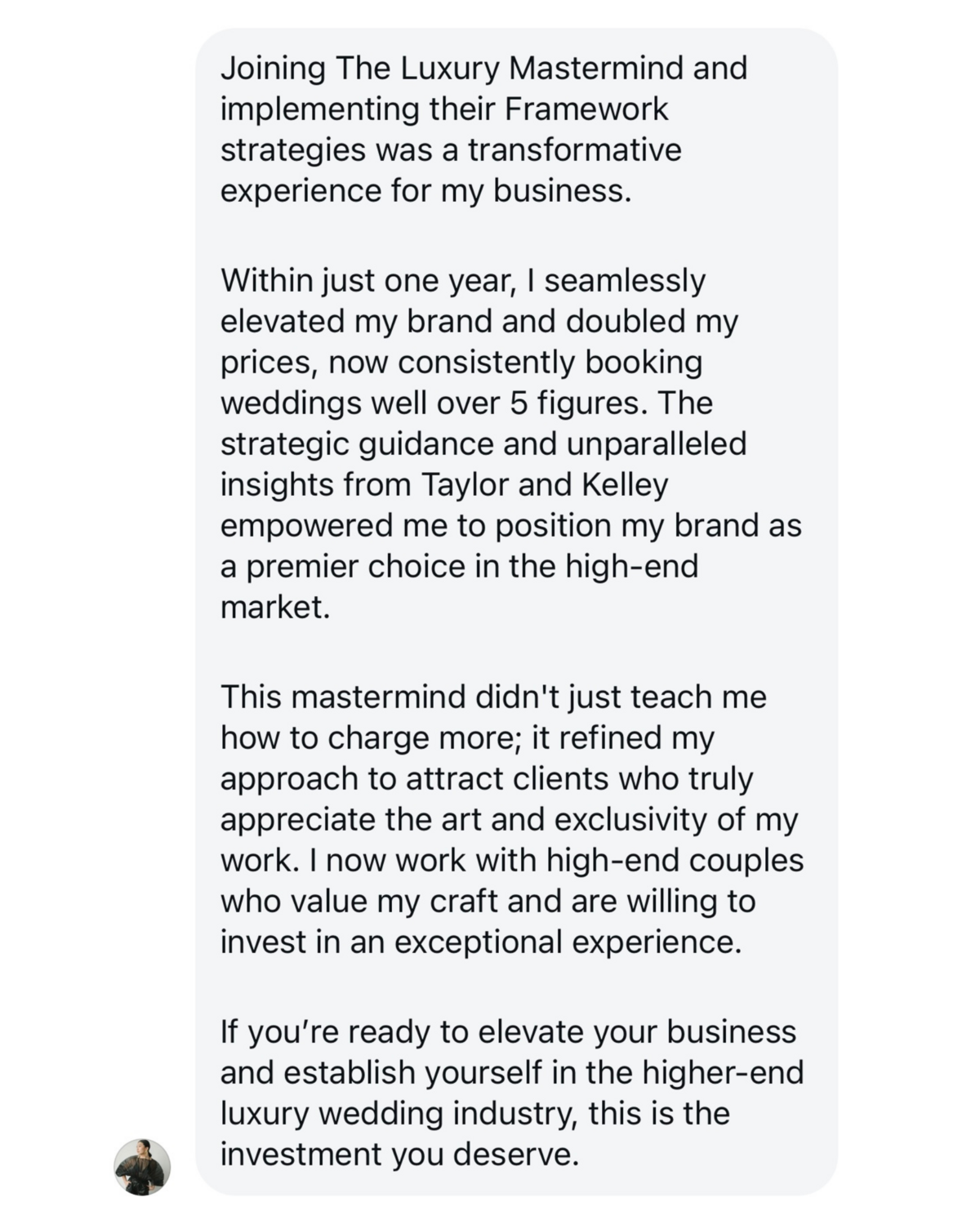Image resolution: width=980 pixels, height=1225 pixels.
Task: Select the line 'strategies was a transformative'
Action: coord(451,149)
